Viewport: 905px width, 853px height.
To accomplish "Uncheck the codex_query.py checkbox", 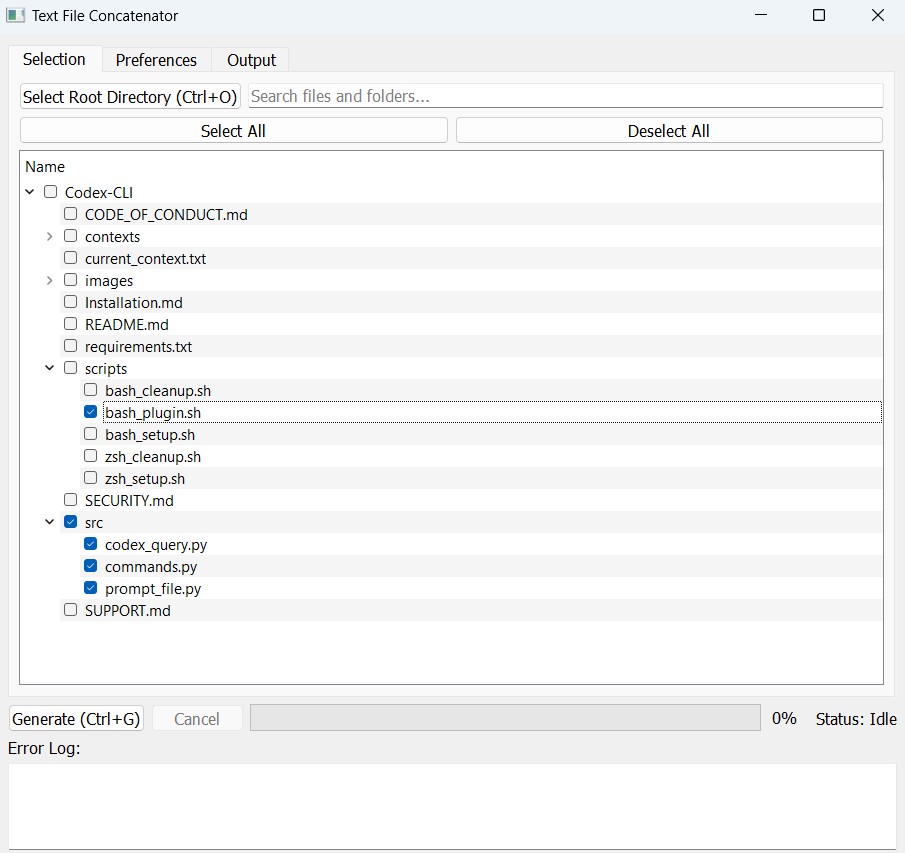I will click(x=91, y=544).
